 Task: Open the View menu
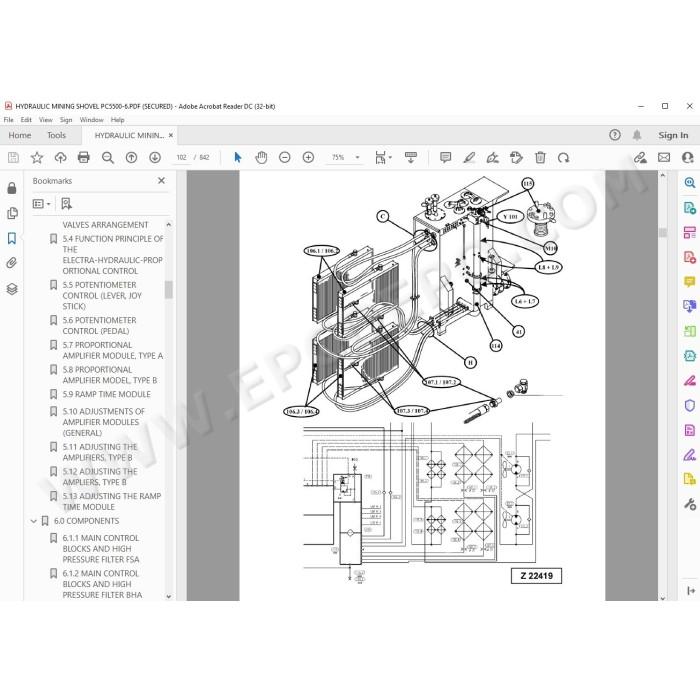[46, 120]
